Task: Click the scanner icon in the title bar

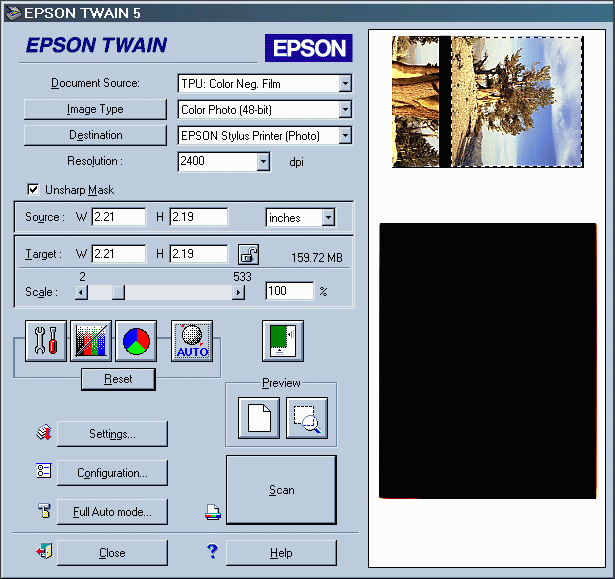Action: pyautogui.click(x=13, y=13)
